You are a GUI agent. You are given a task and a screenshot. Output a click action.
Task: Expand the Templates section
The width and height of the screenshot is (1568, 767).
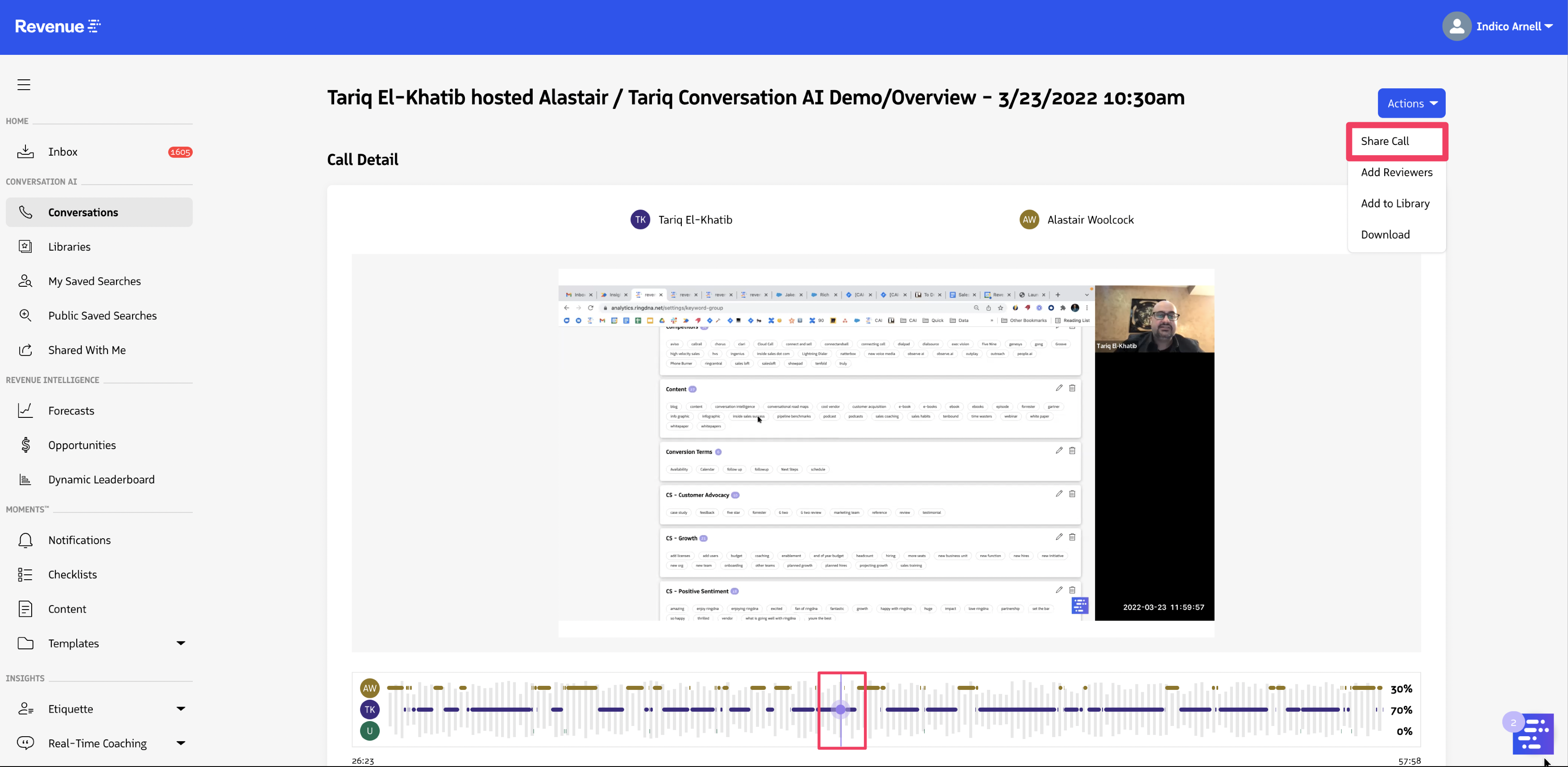(x=180, y=643)
